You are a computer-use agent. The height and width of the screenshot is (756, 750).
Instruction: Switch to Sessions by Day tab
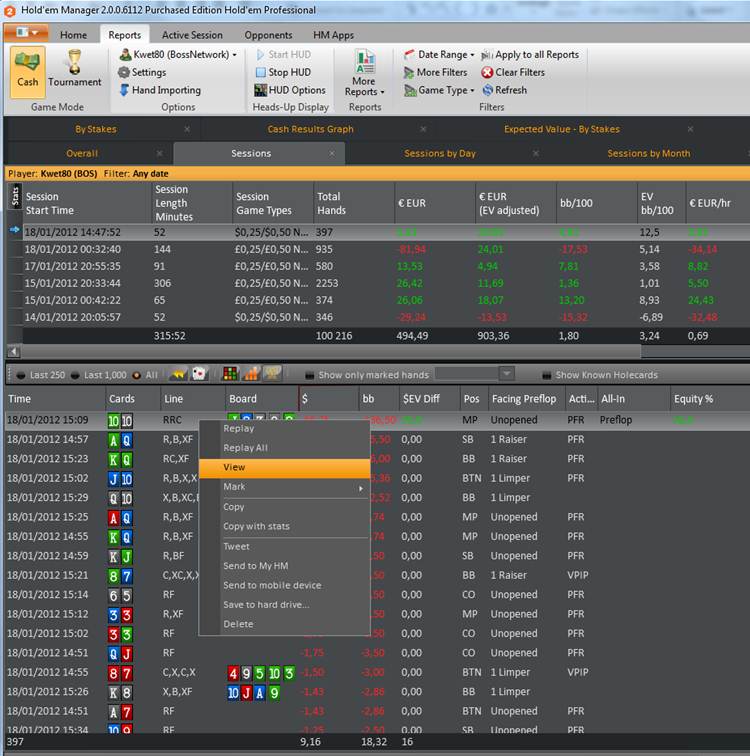coord(440,153)
